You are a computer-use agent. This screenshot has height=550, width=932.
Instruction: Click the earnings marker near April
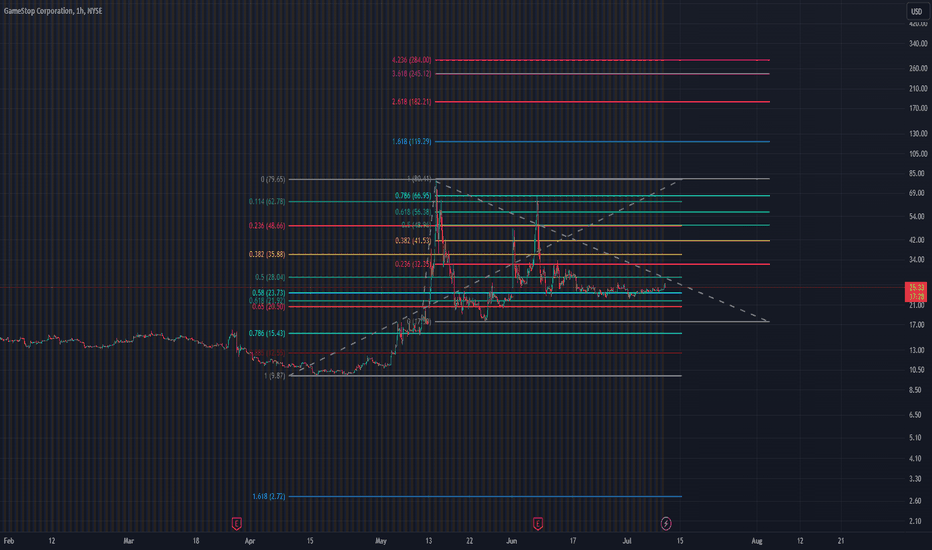pos(237,524)
